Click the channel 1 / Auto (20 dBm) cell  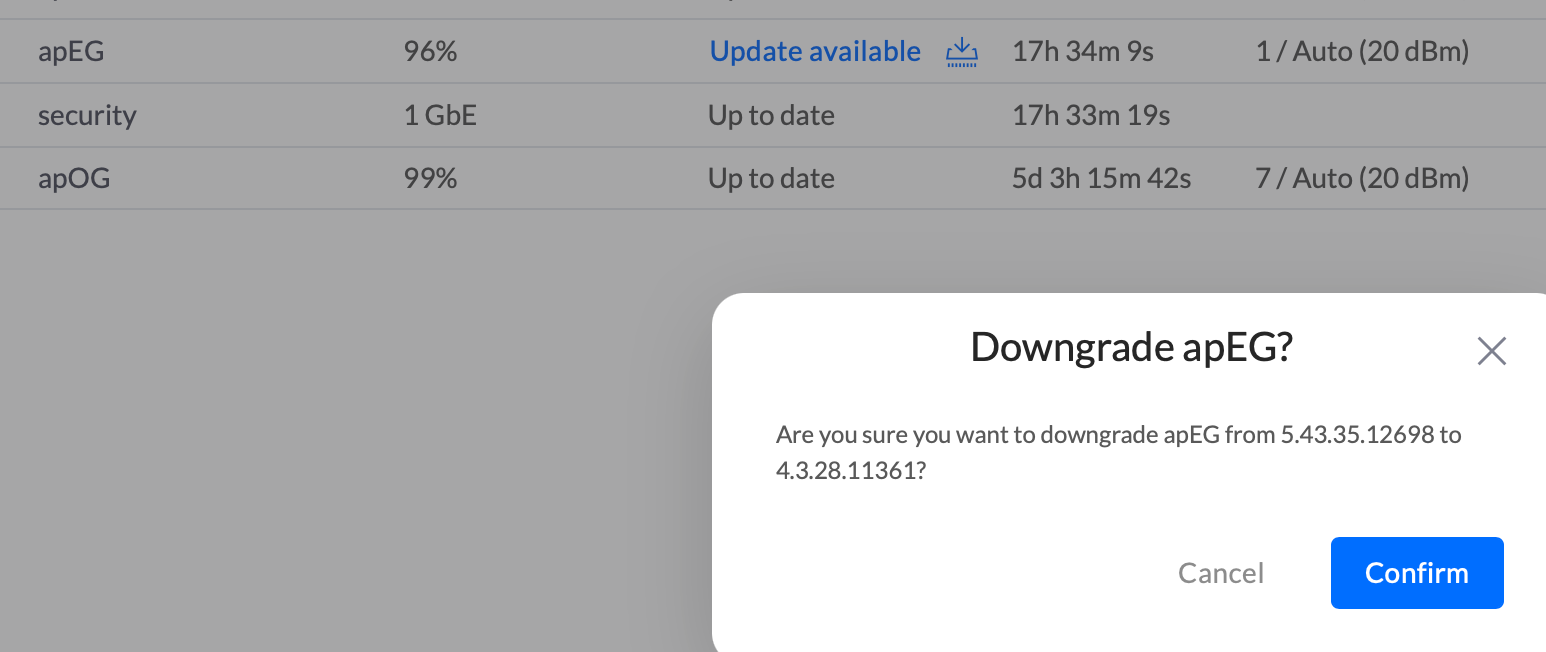click(x=1362, y=51)
